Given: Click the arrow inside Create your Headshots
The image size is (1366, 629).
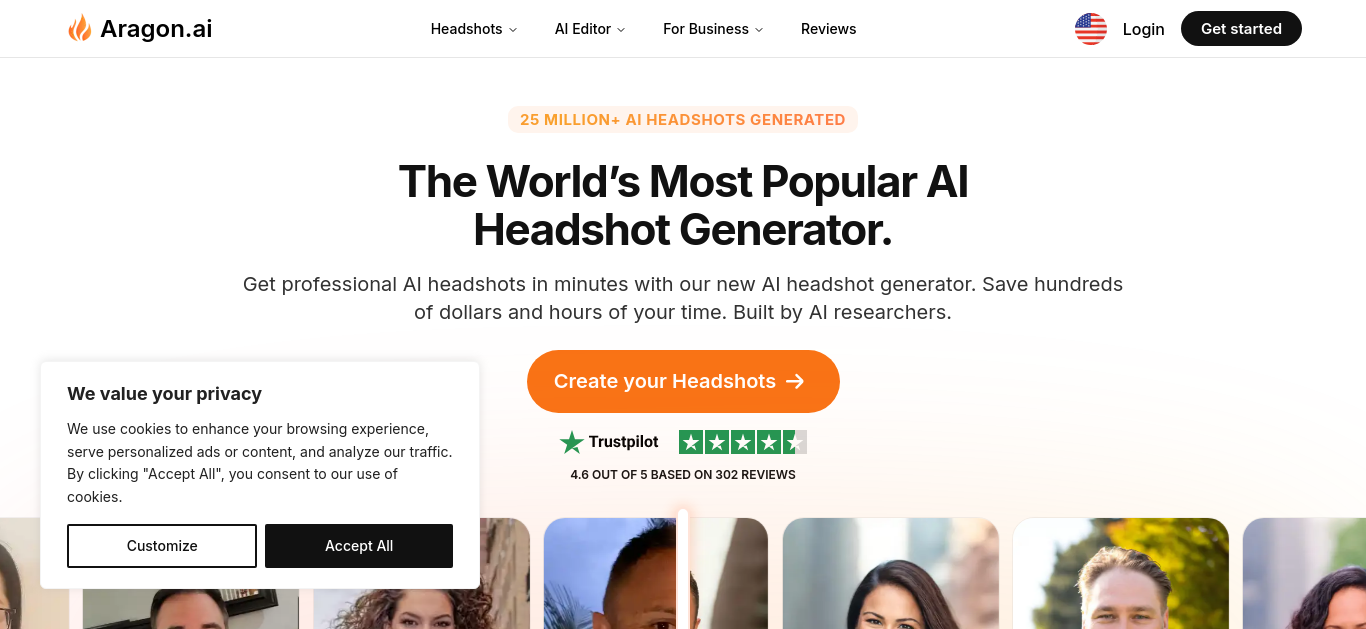Looking at the screenshot, I should [795, 381].
